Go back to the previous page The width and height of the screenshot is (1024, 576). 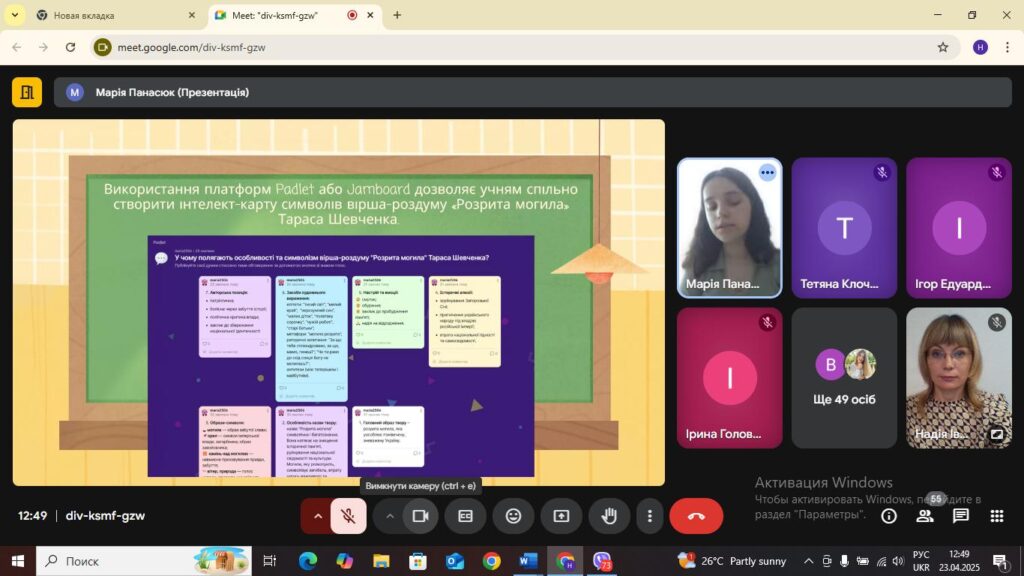(x=17, y=47)
